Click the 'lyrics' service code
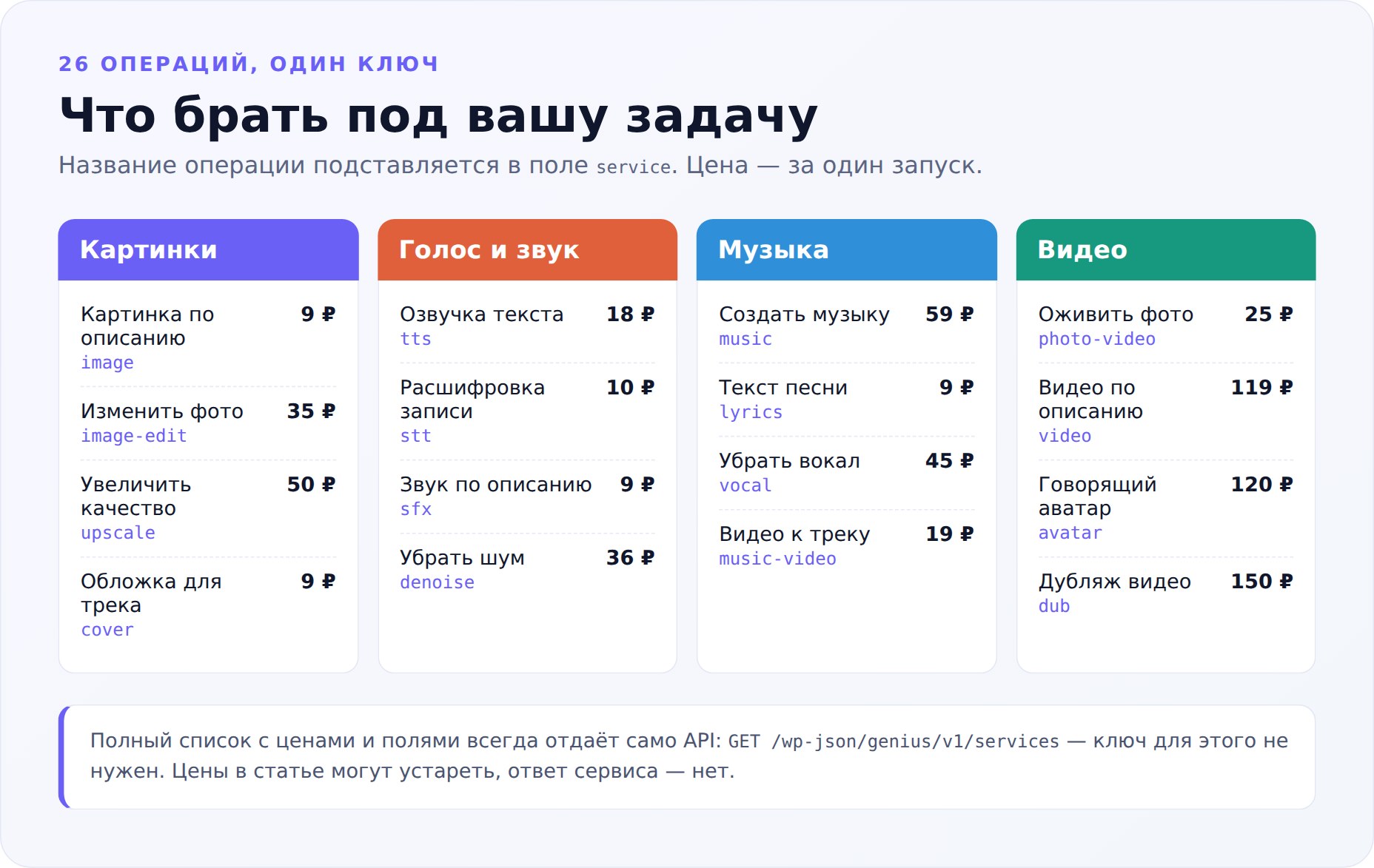 tap(751, 412)
